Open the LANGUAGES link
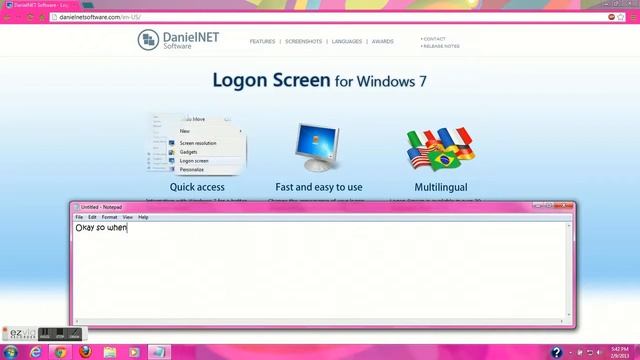The height and width of the screenshot is (360, 640). pos(347,42)
